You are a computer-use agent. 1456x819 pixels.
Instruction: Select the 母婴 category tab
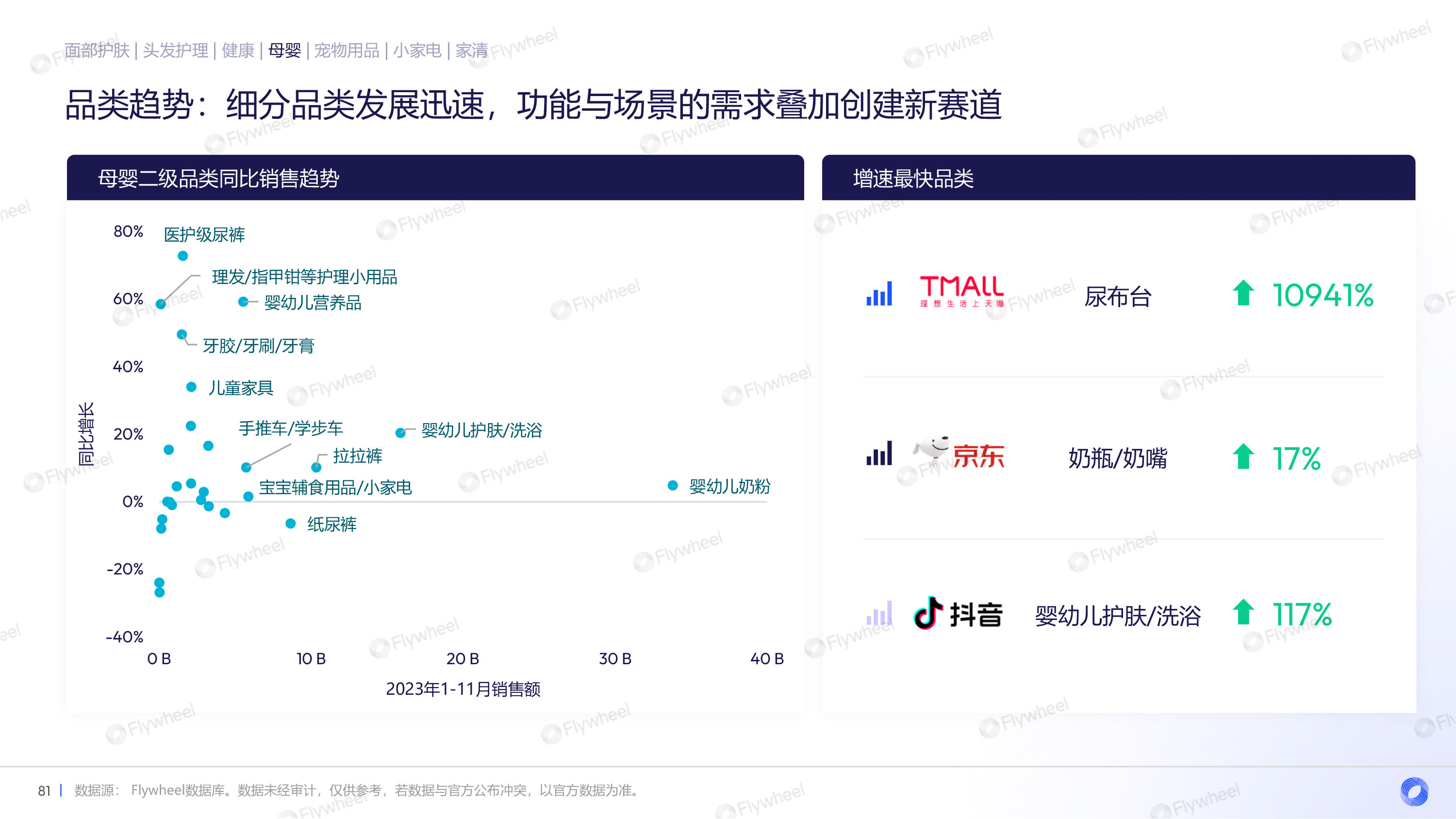[x=284, y=50]
